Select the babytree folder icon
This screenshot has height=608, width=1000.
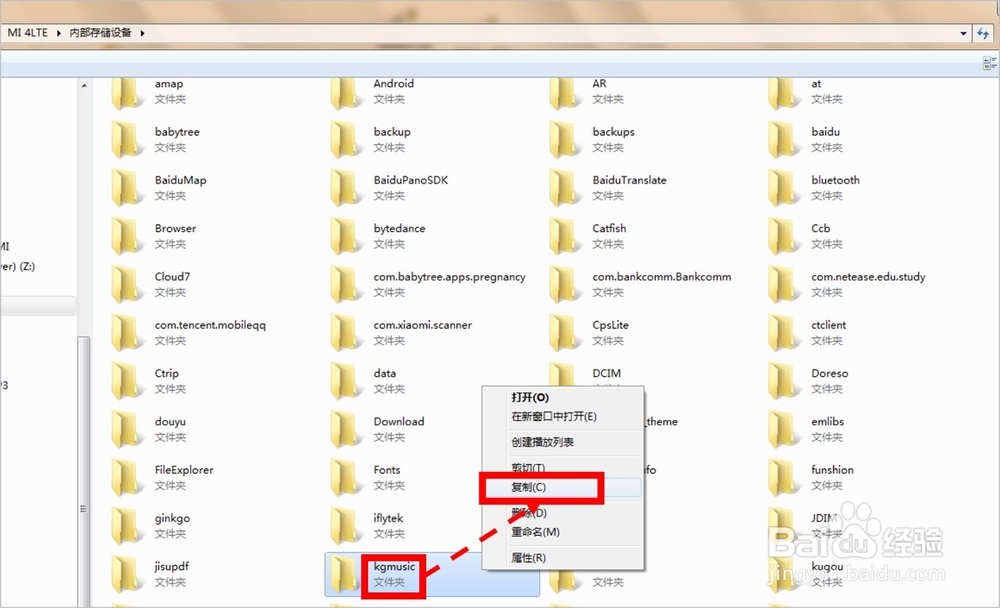tap(126, 140)
